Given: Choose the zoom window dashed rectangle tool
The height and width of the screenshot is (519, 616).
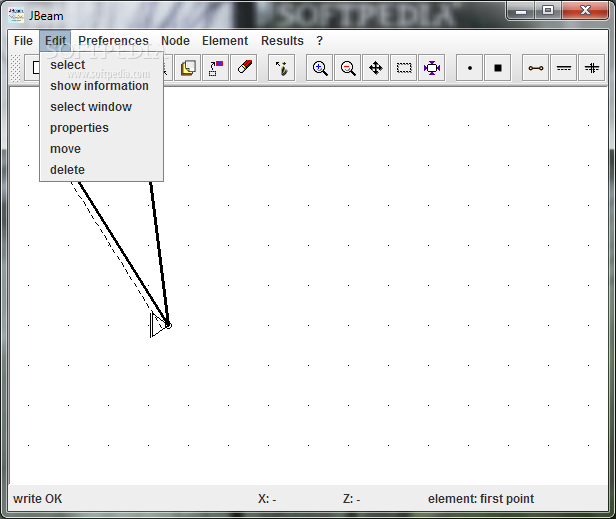Looking at the screenshot, I should (404, 68).
